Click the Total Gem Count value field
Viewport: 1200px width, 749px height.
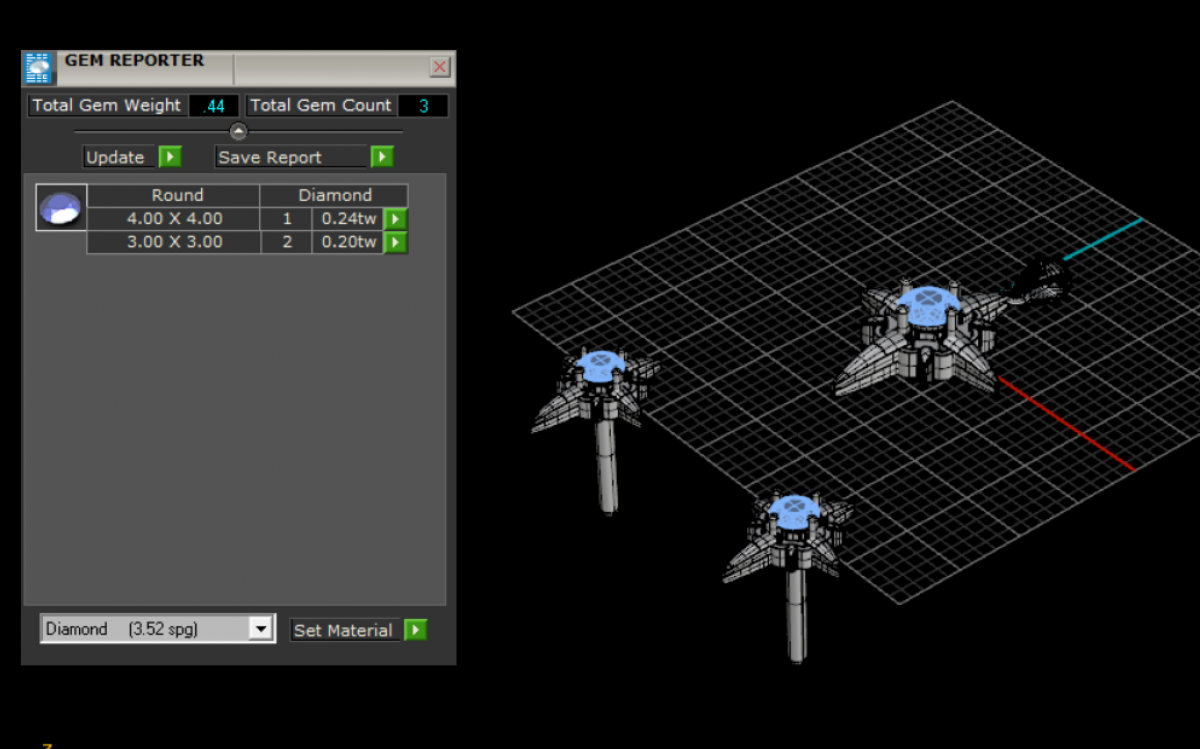422,106
